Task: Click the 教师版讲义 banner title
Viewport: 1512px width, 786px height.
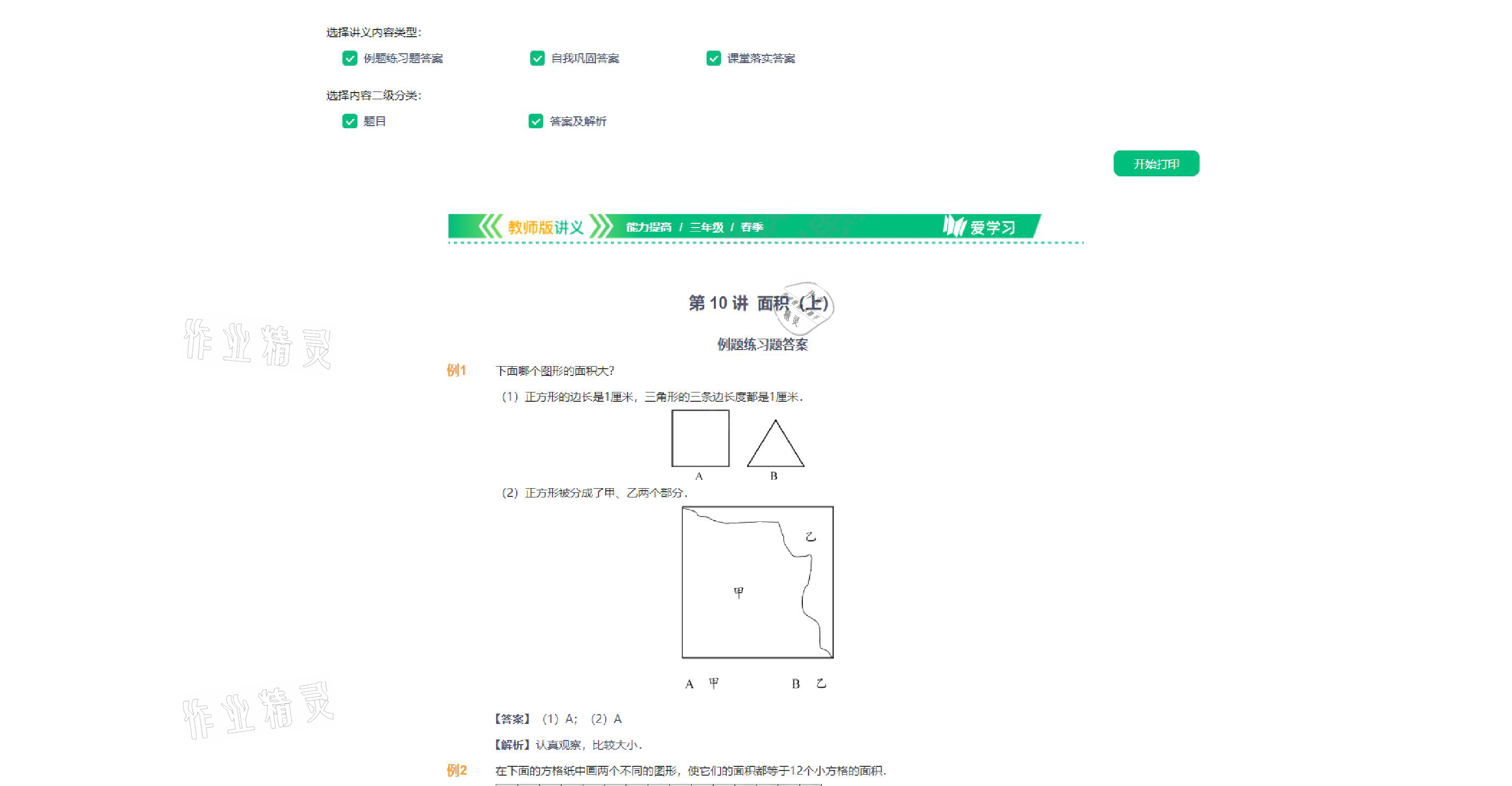Action: [x=545, y=227]
